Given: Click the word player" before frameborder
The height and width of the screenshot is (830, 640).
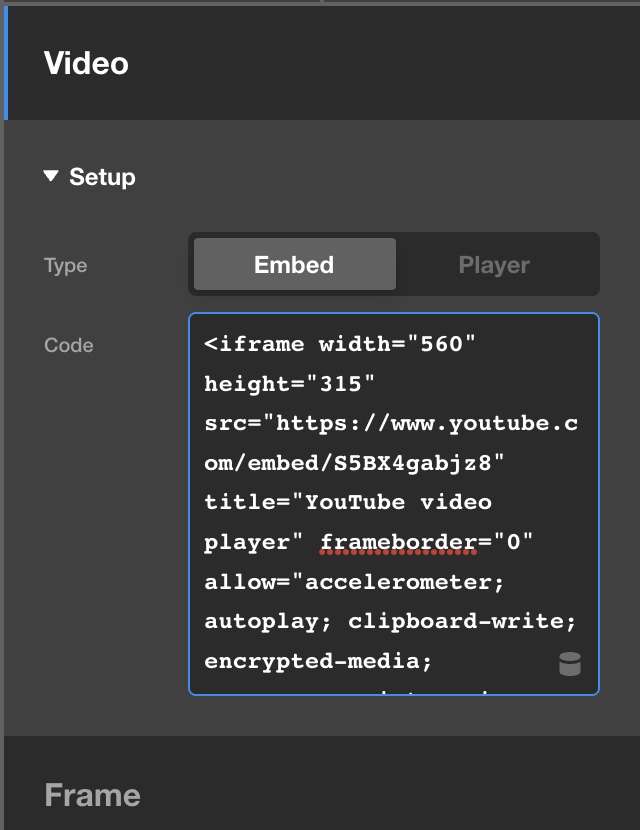Looking at the screenshot, I should (x=254, y=542).
